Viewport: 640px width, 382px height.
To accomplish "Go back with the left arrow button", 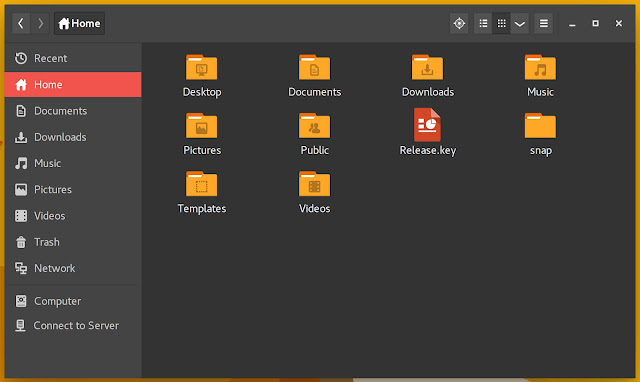I will 21,23.
